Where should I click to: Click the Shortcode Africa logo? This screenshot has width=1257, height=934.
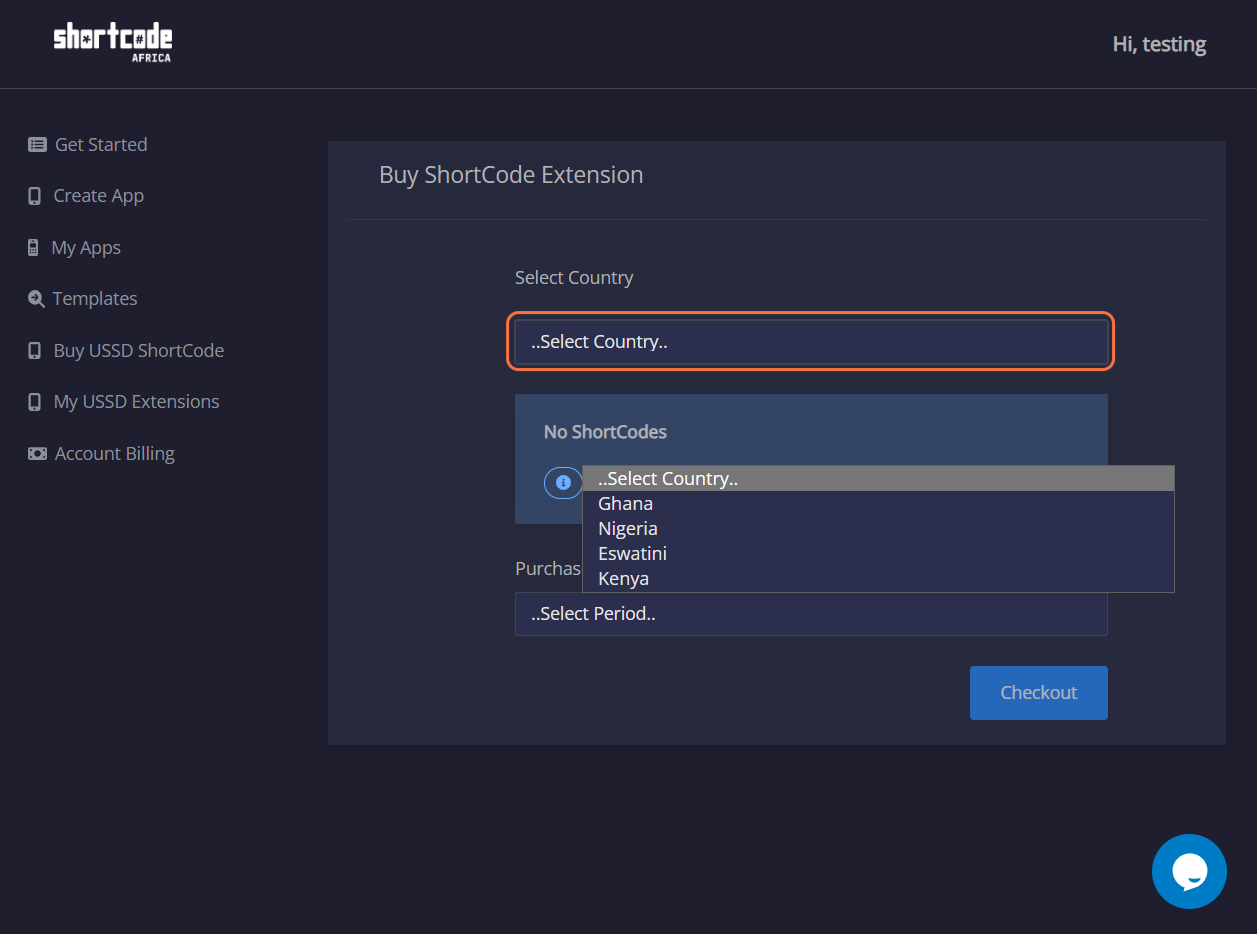[x=113, y=43]
